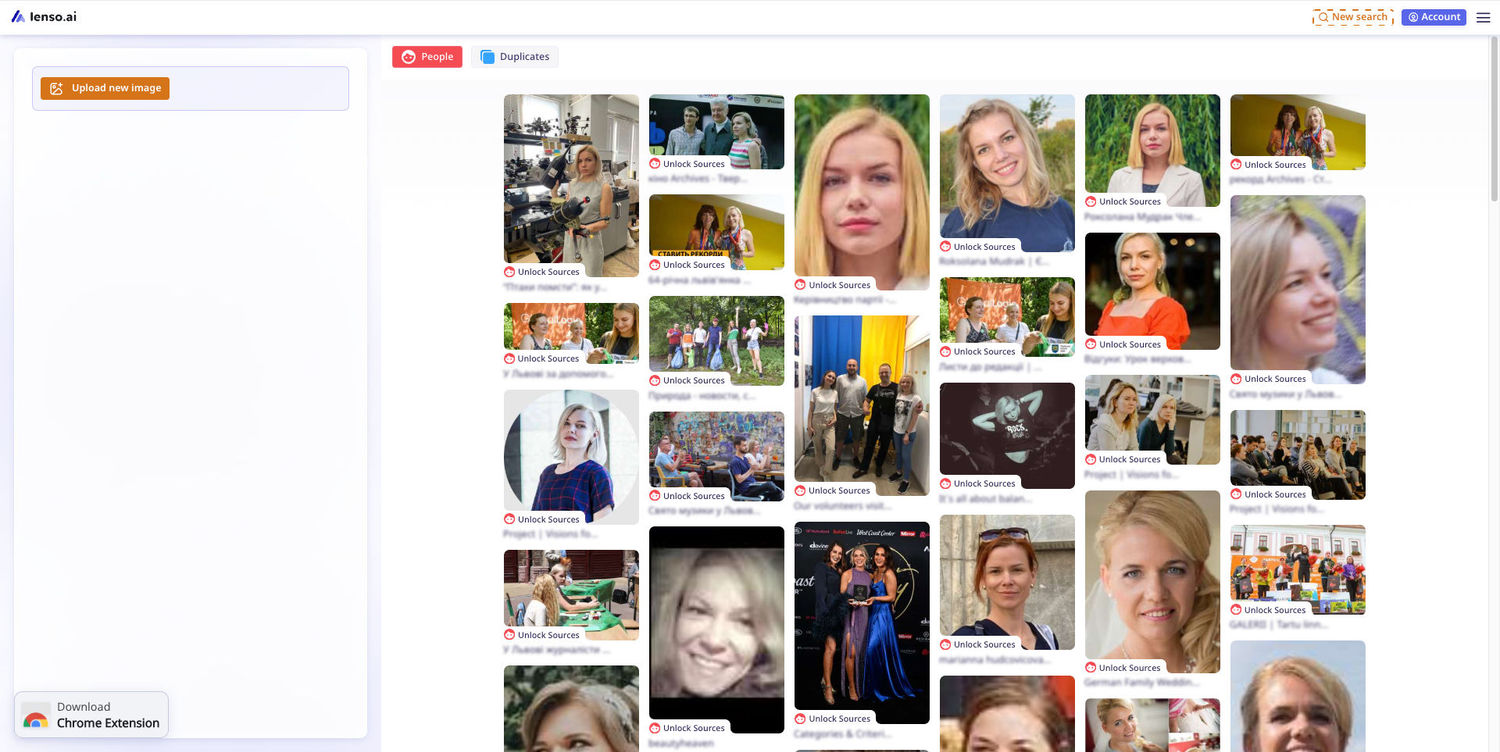Screen dimensions: 1500x752
Task: Click the Chrome logo icon
Action: [36, 719]
